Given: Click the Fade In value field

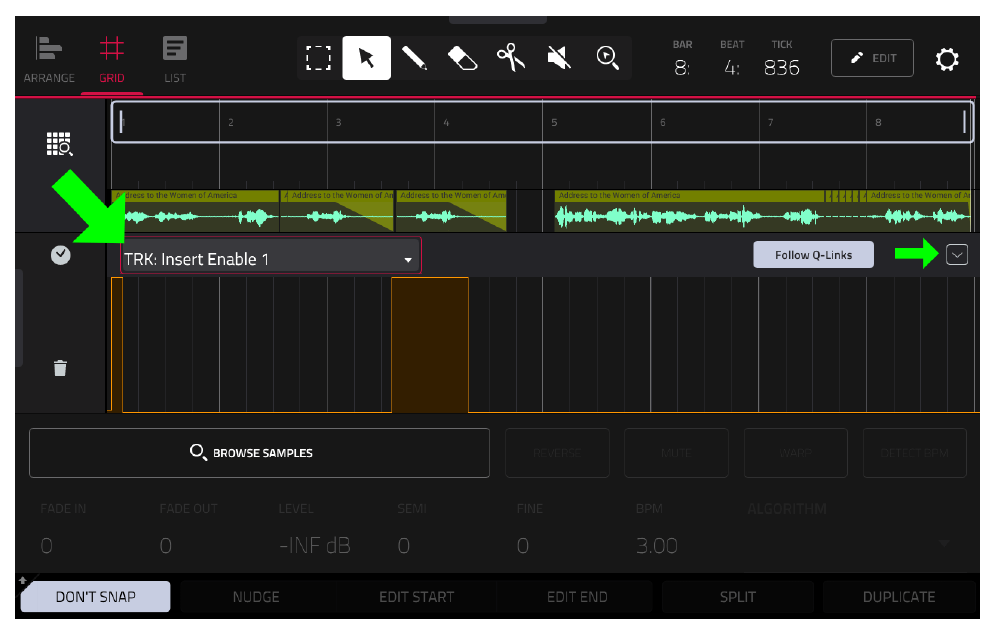Looking at the screenshot, I should (46, 546).
